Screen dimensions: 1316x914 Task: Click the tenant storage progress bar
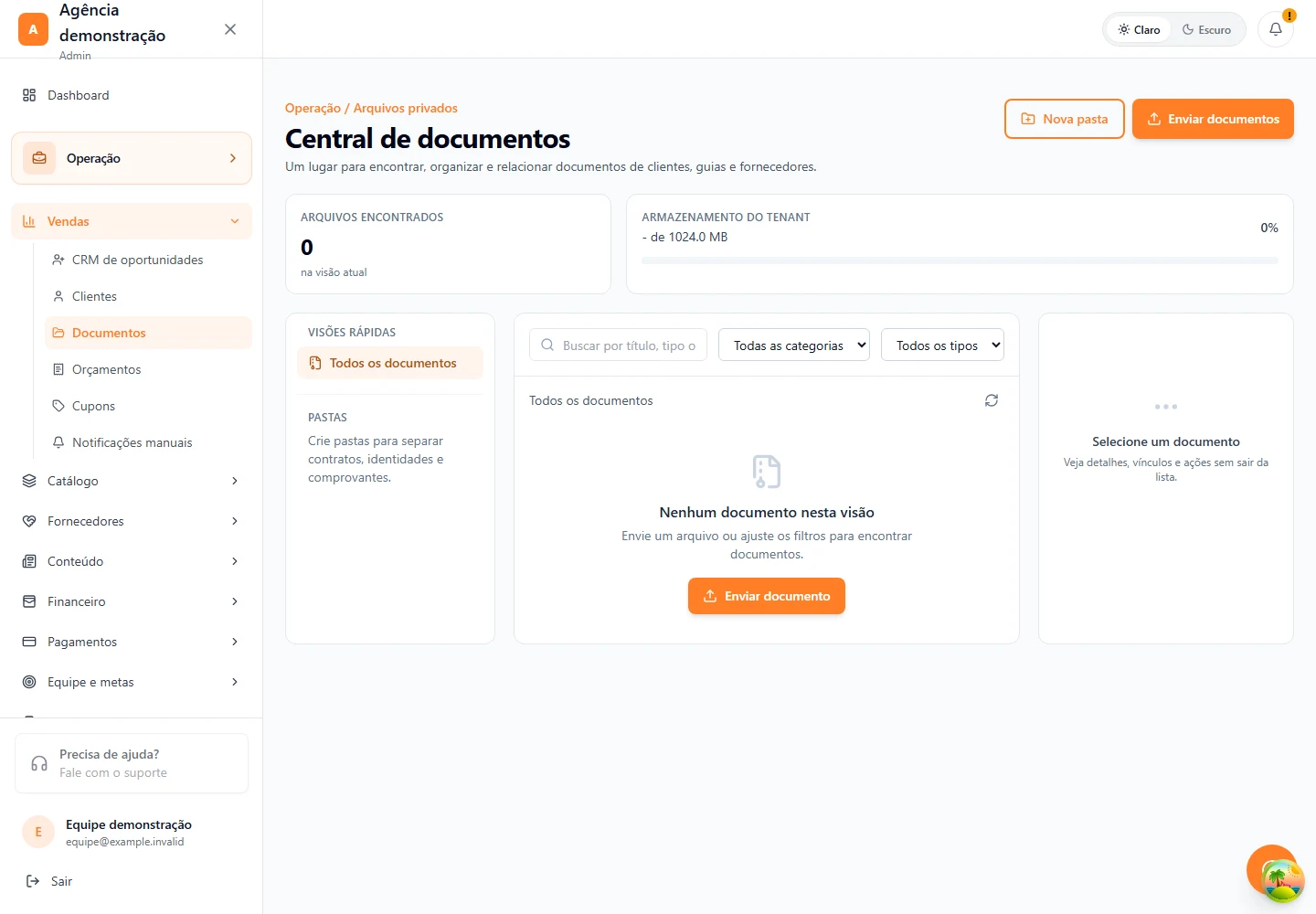click(x=960, y=260)
